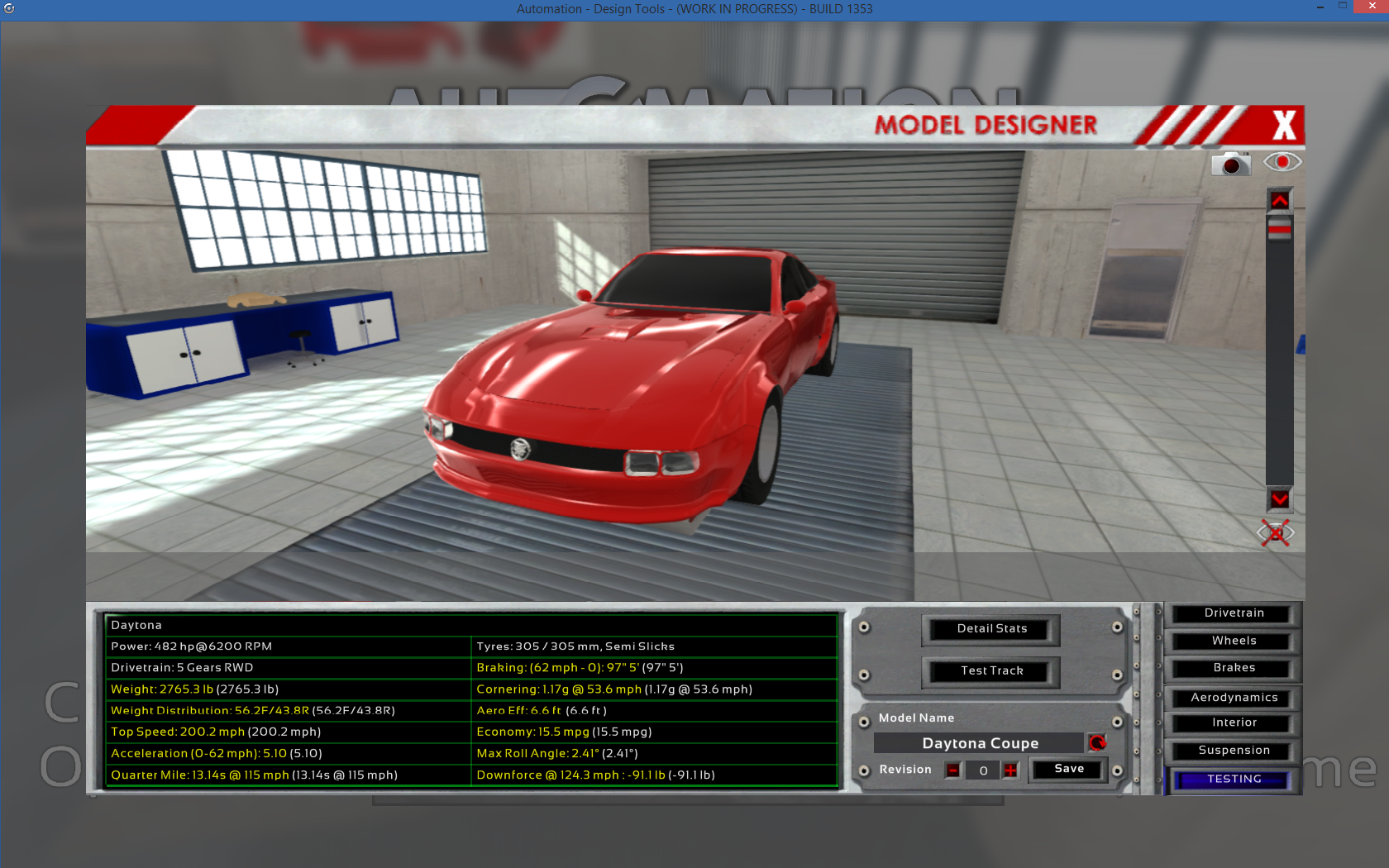Close the Model Designer with the X
Screen dimensions: 1389x868
[x=1284, y=126]
